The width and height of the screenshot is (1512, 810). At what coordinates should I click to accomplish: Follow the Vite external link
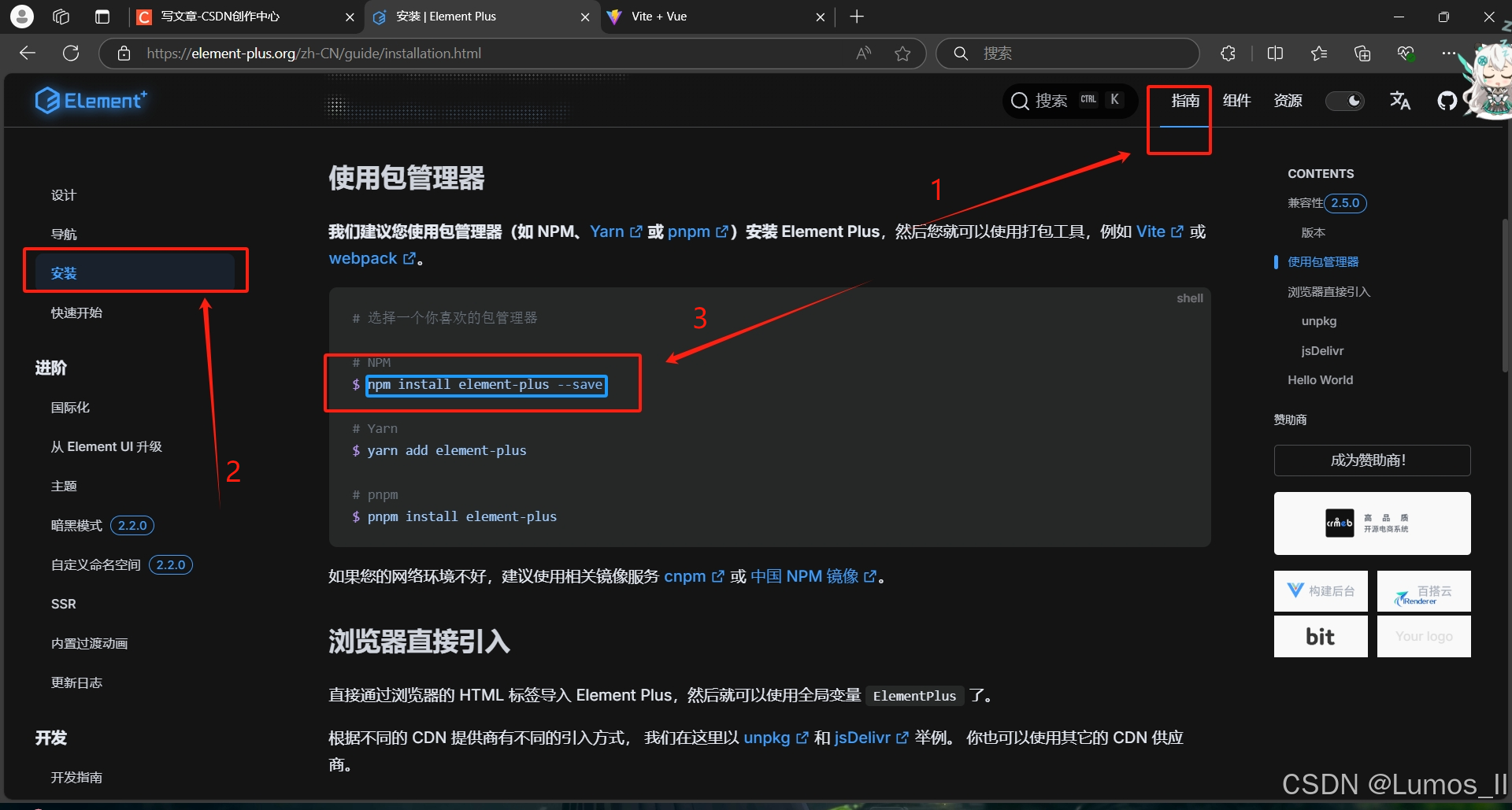1159,231
